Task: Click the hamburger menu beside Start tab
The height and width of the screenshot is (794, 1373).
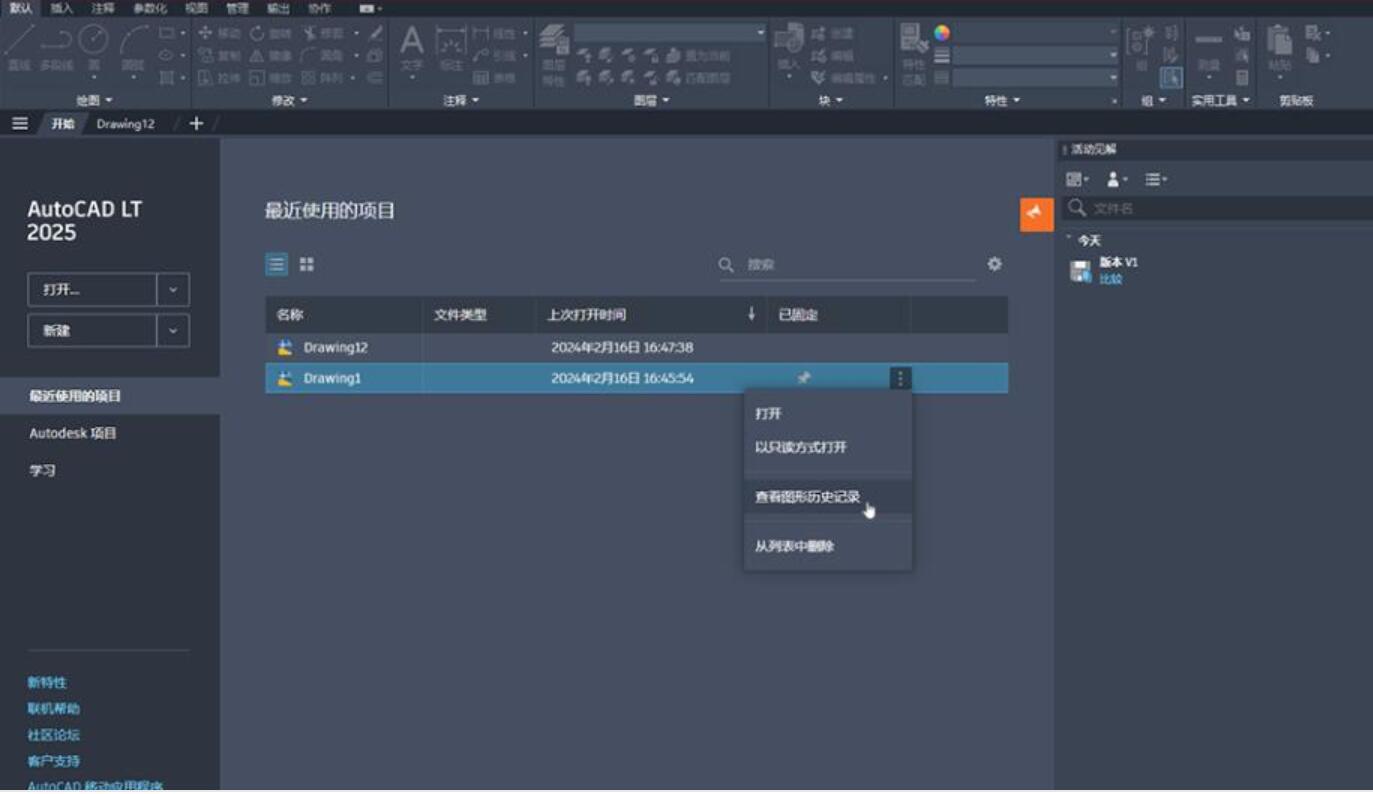Action: click(x=19, y=123)
